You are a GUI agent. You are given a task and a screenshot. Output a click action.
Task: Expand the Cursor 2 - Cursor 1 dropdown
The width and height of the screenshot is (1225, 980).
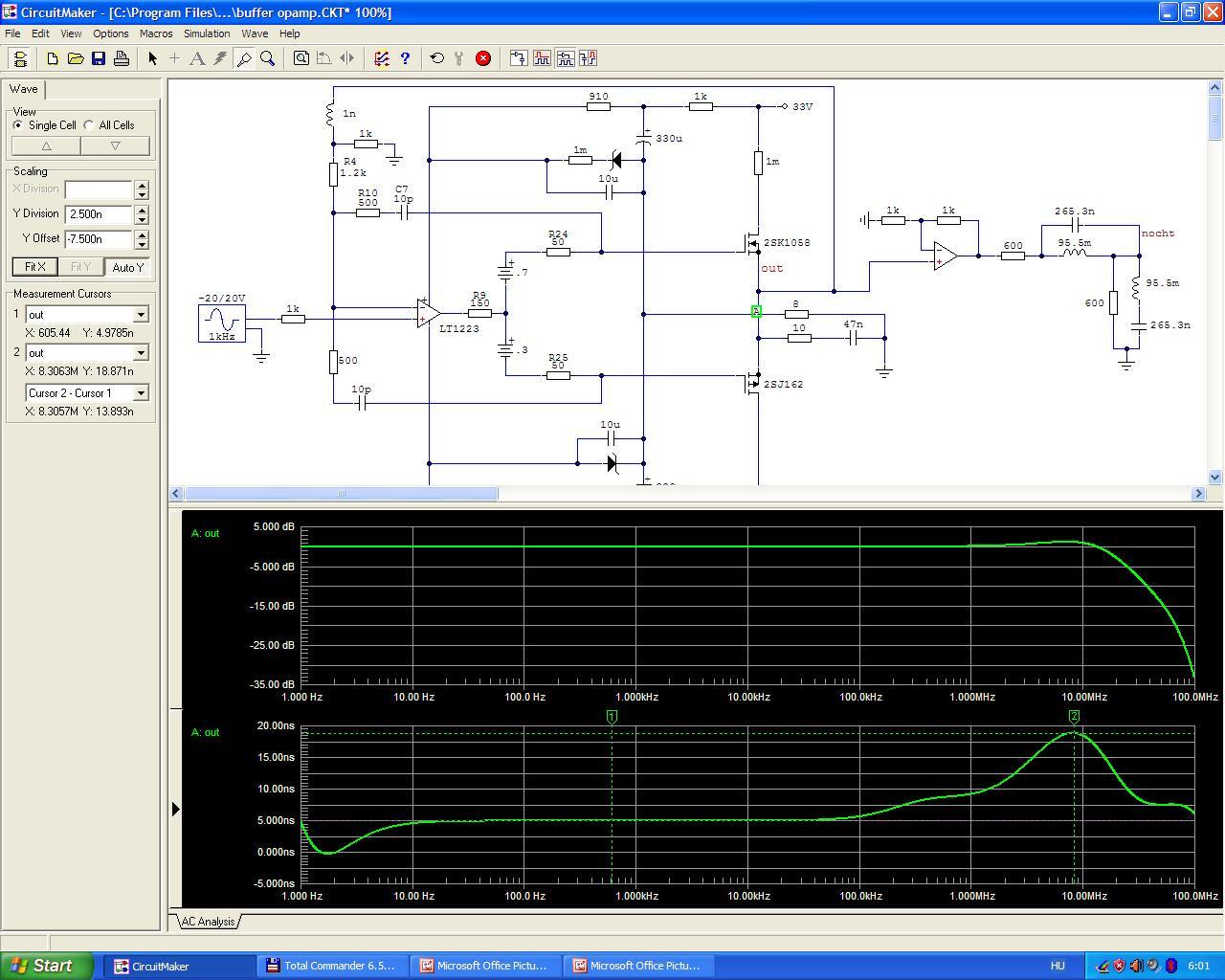pyautogui.click(x=141, y=393)
